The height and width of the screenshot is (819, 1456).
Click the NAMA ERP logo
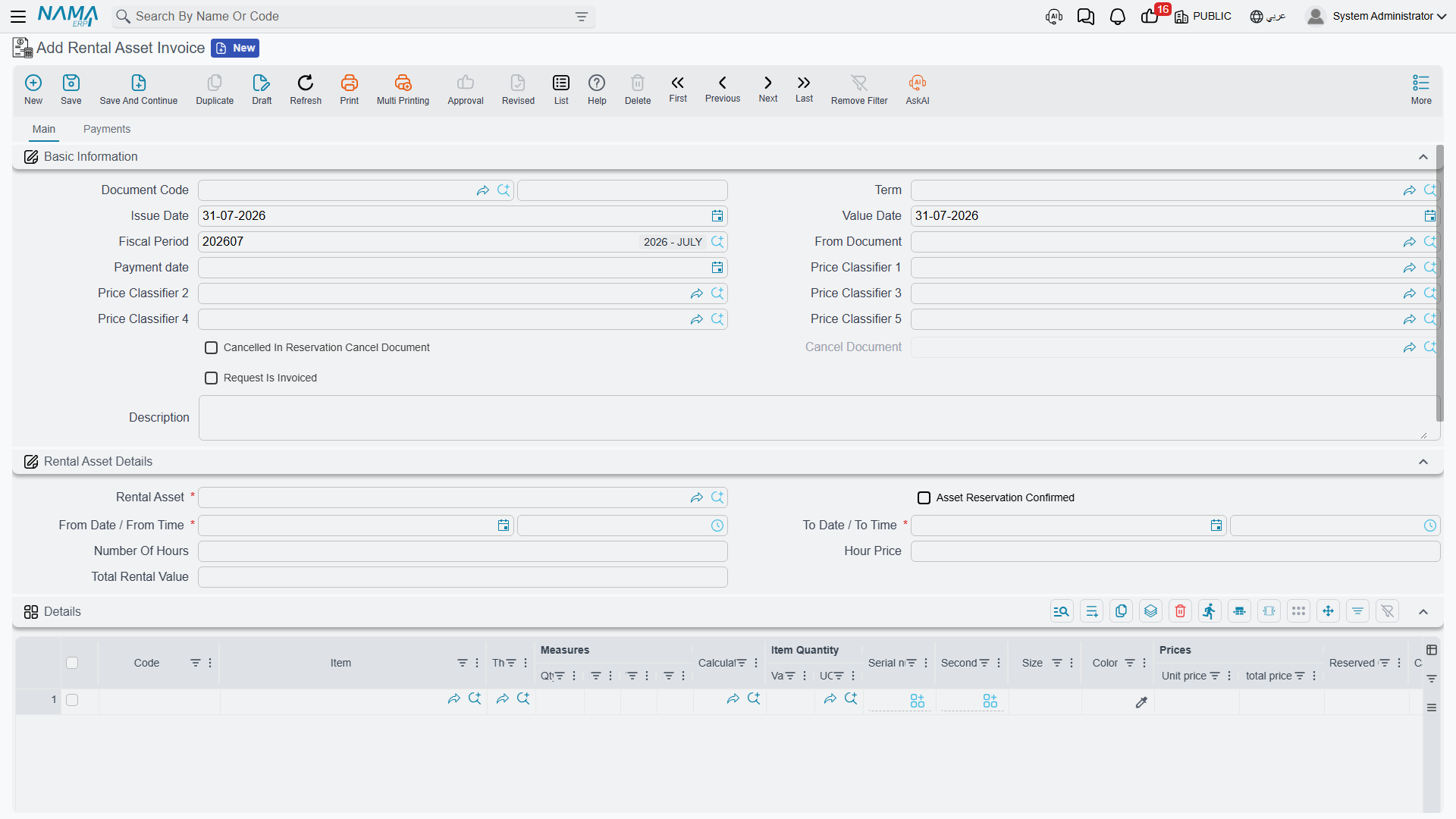coord(68,16)
